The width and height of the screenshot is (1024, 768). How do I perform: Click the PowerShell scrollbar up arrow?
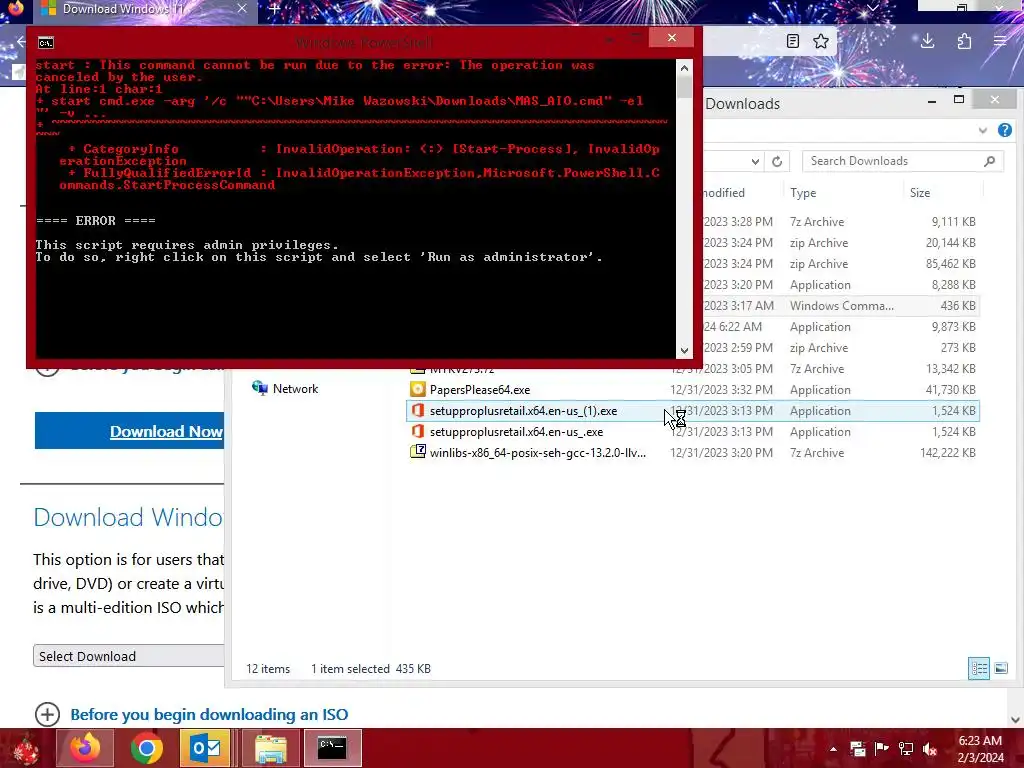click(684, 68)
